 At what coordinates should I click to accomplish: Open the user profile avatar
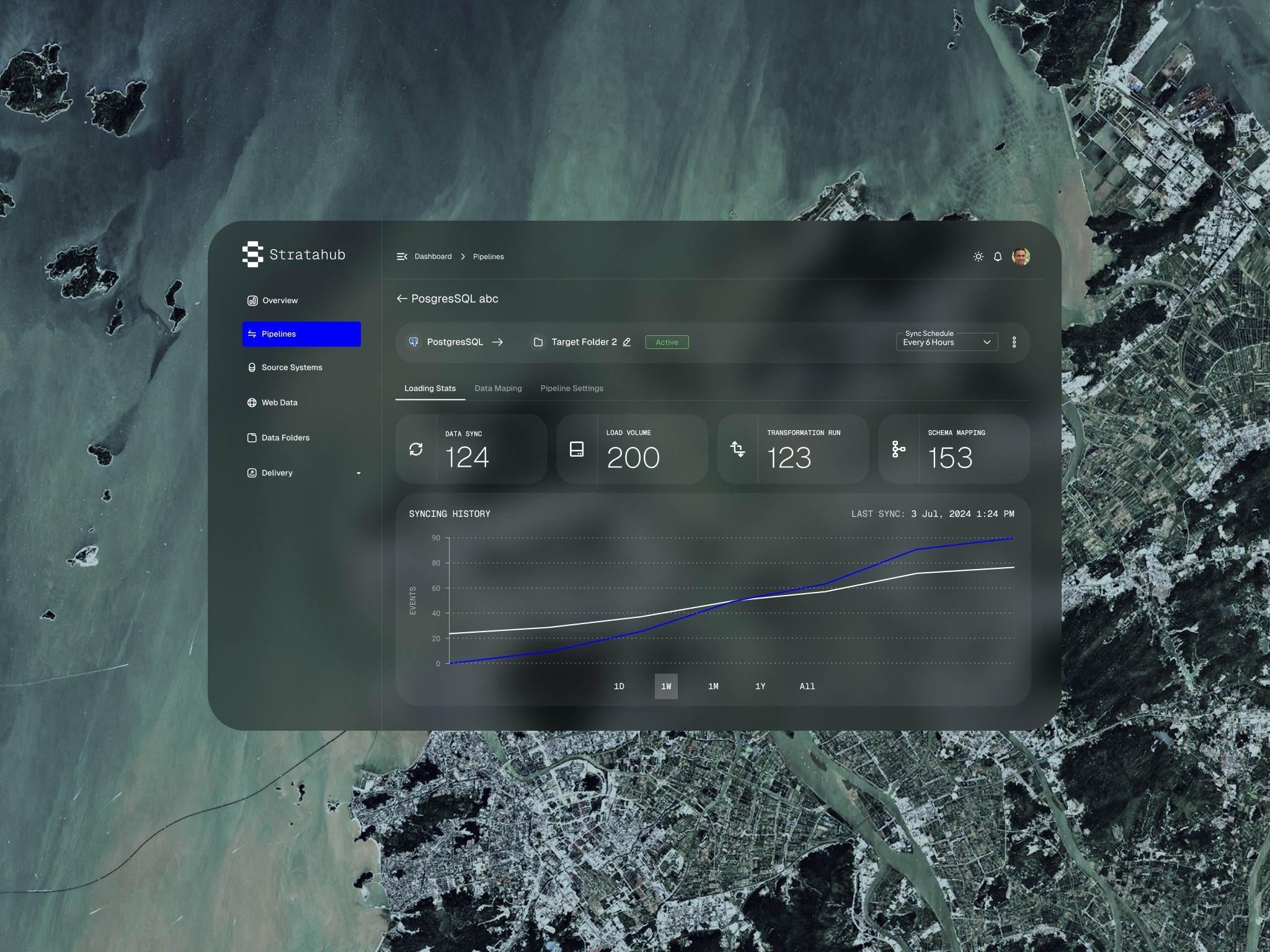coord(1021,257)
